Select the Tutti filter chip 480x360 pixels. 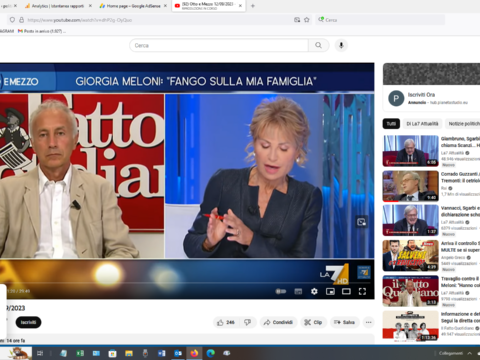[391, 124]
